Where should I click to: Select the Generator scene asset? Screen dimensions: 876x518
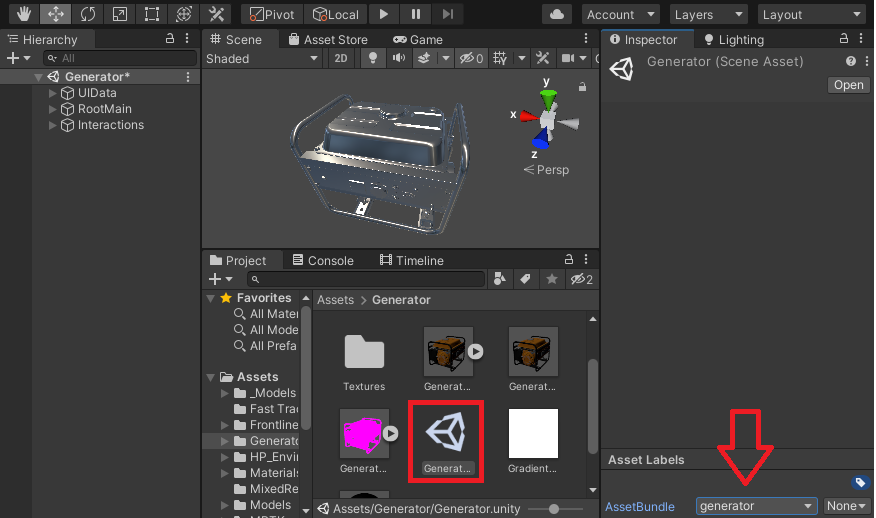click(x=446, y=442)
